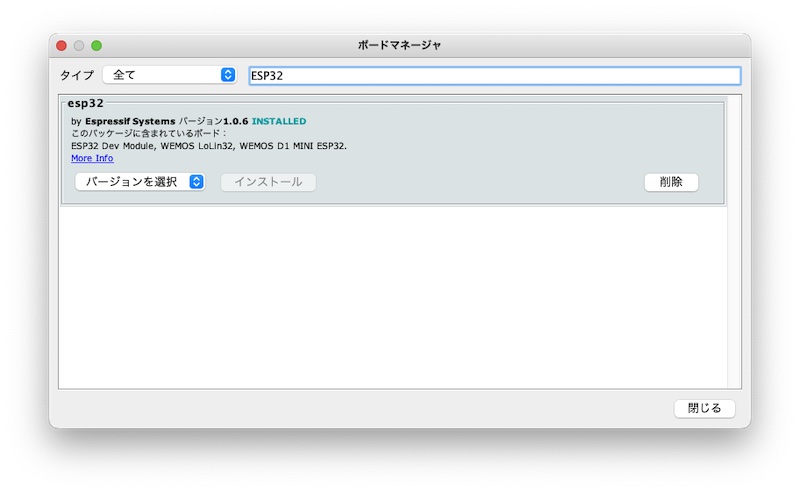Click the red close window button
Image resolution: width=800 pixels, height=493 pixels.
[x=61, y=46]
